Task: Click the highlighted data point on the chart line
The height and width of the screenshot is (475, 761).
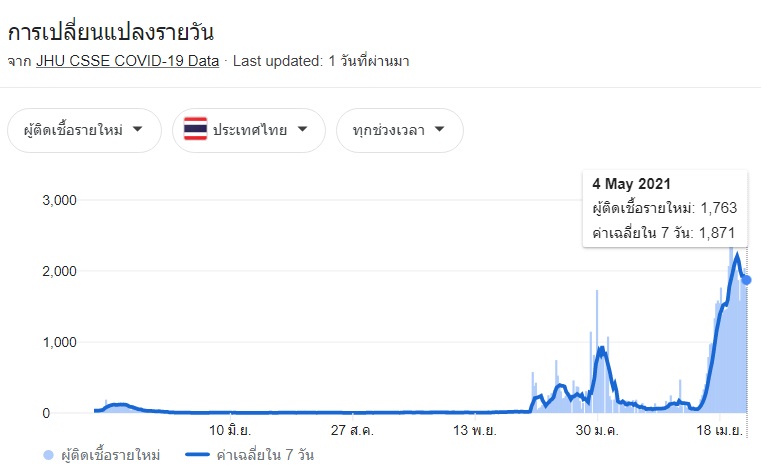Action: pos(746,280)
